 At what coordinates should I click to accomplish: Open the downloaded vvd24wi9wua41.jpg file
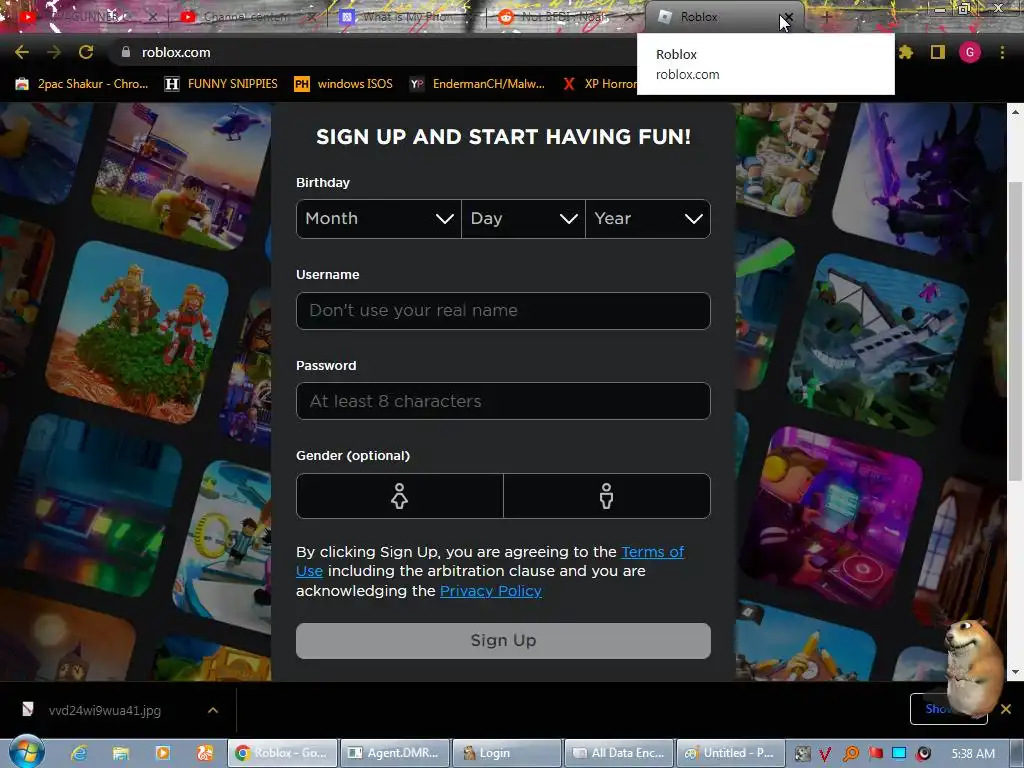tap(104, 711)
